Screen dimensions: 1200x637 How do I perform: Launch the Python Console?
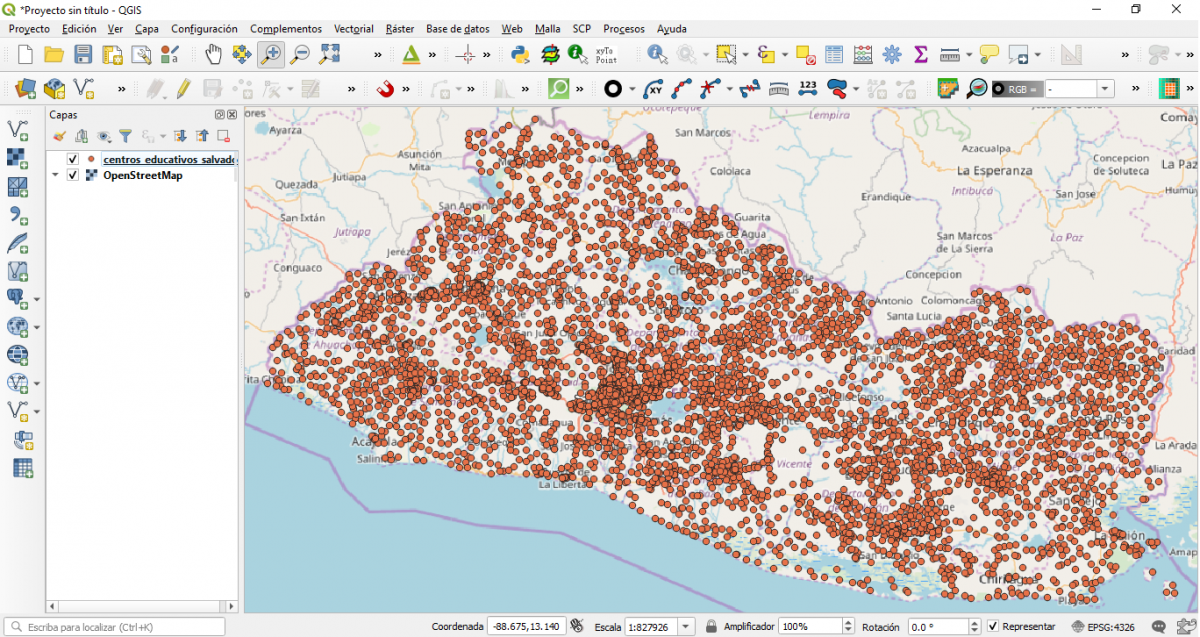pyautogui.click(x=518, y=54)
